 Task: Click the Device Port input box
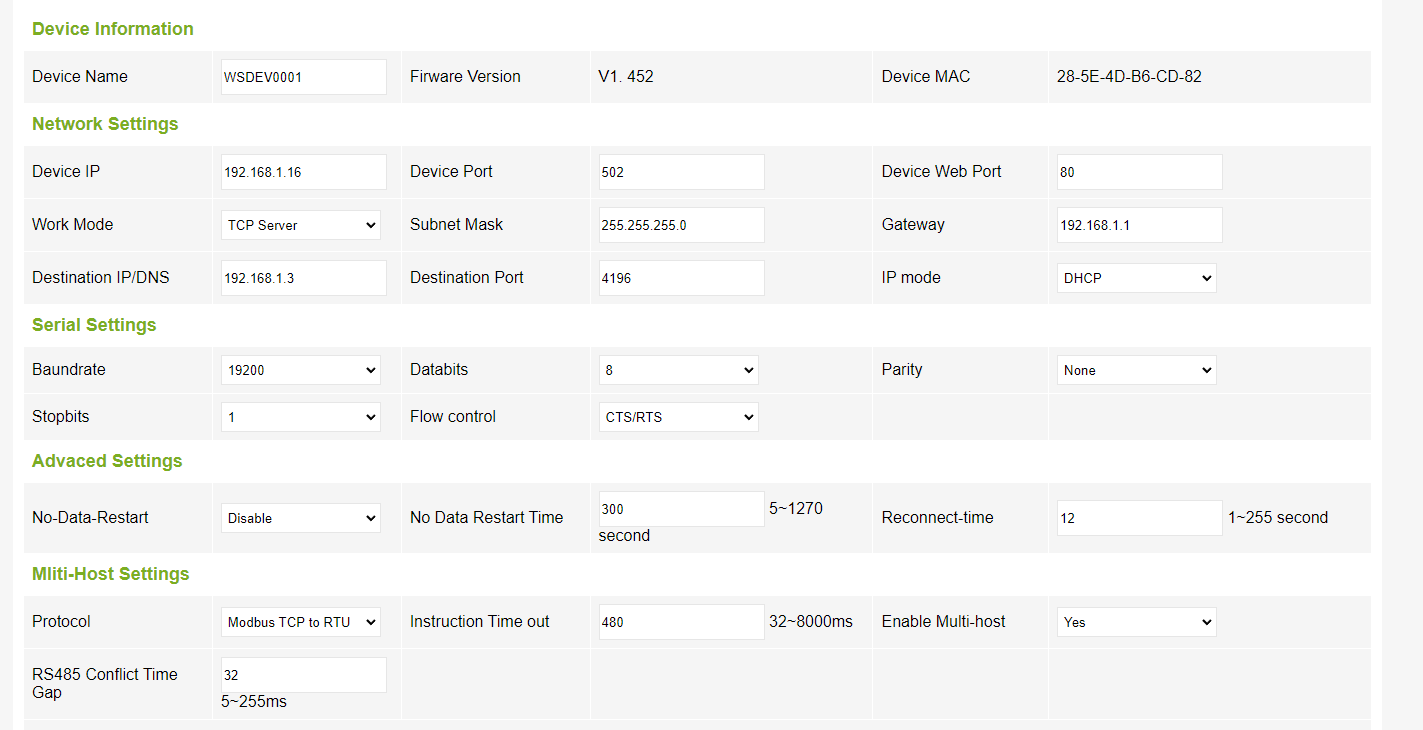pos(681,172)
